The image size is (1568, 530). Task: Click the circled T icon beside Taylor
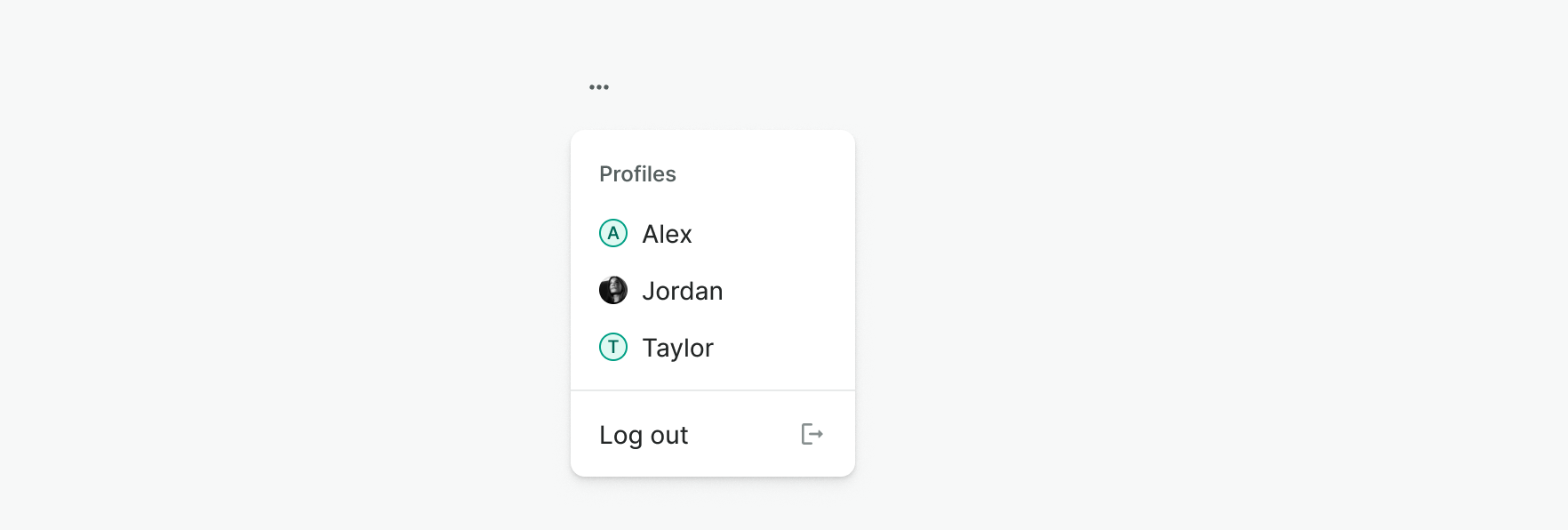(613, 347)
